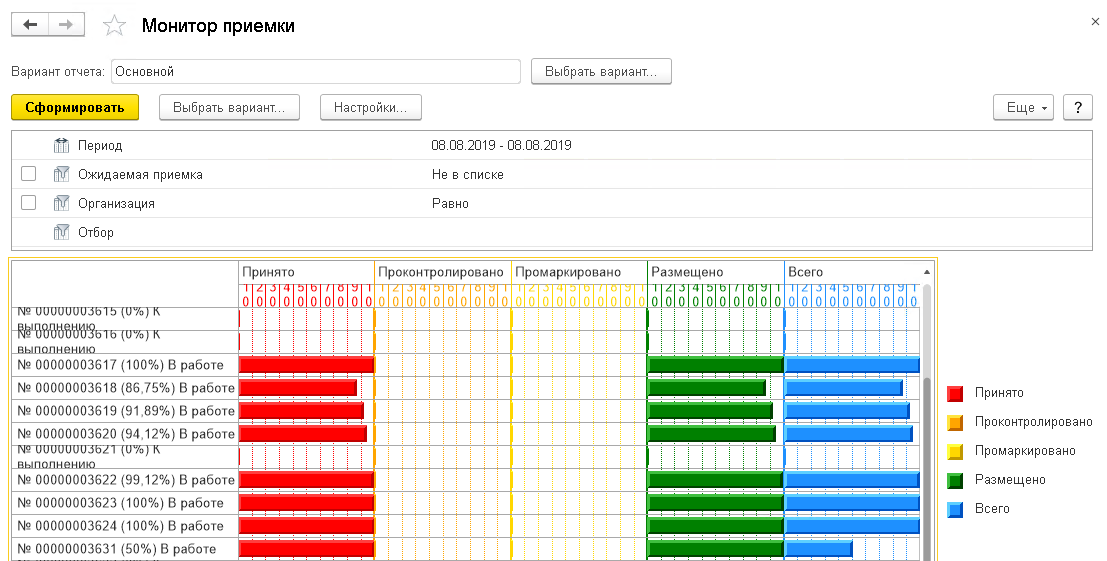Click the chart scrollbar up arrow

pyautogui.click(x=926, y=272)
